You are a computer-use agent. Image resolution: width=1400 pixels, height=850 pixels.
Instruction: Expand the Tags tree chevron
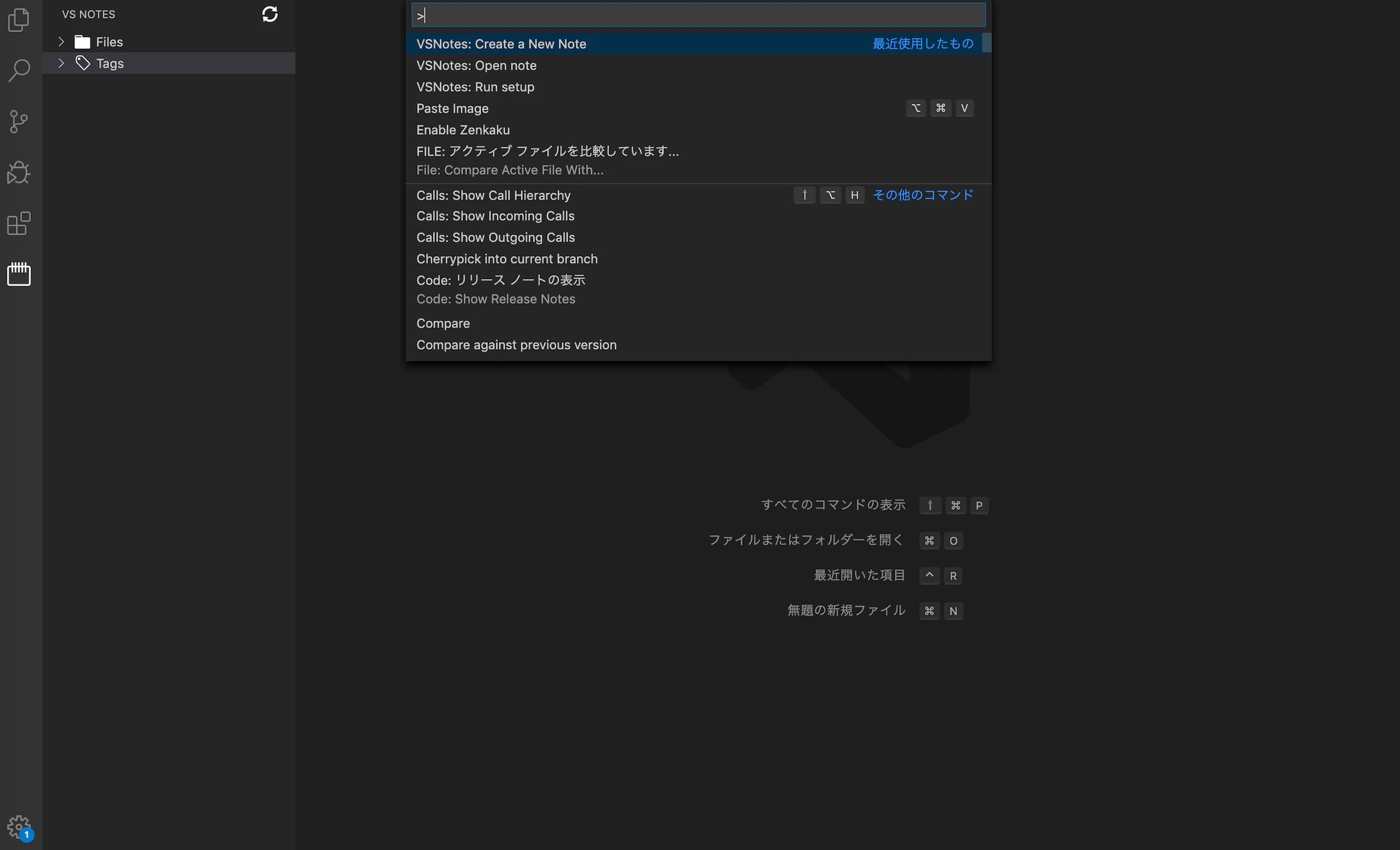pyautogui.click(x=61, y=63)
